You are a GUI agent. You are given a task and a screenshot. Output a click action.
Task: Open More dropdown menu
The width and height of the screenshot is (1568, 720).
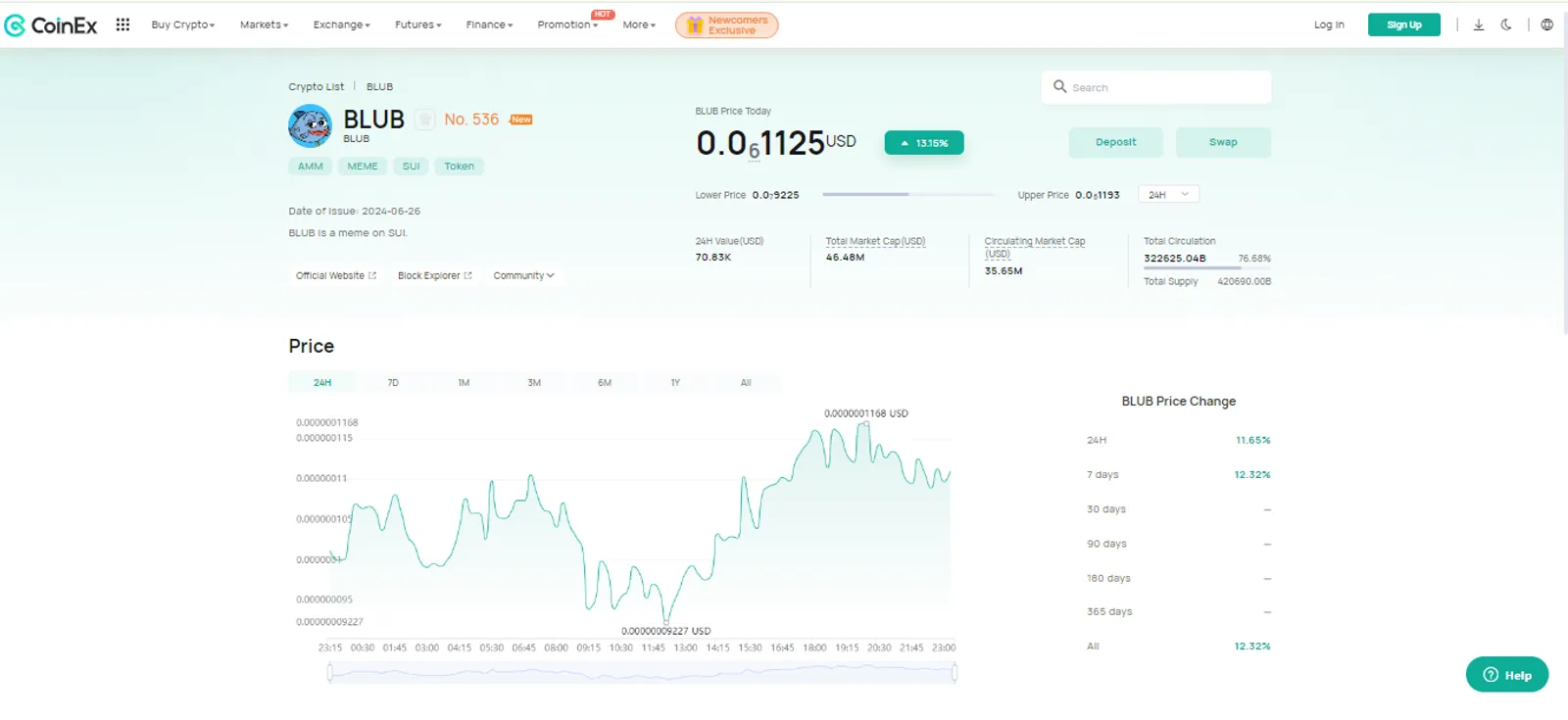click(x=639, y=24)
